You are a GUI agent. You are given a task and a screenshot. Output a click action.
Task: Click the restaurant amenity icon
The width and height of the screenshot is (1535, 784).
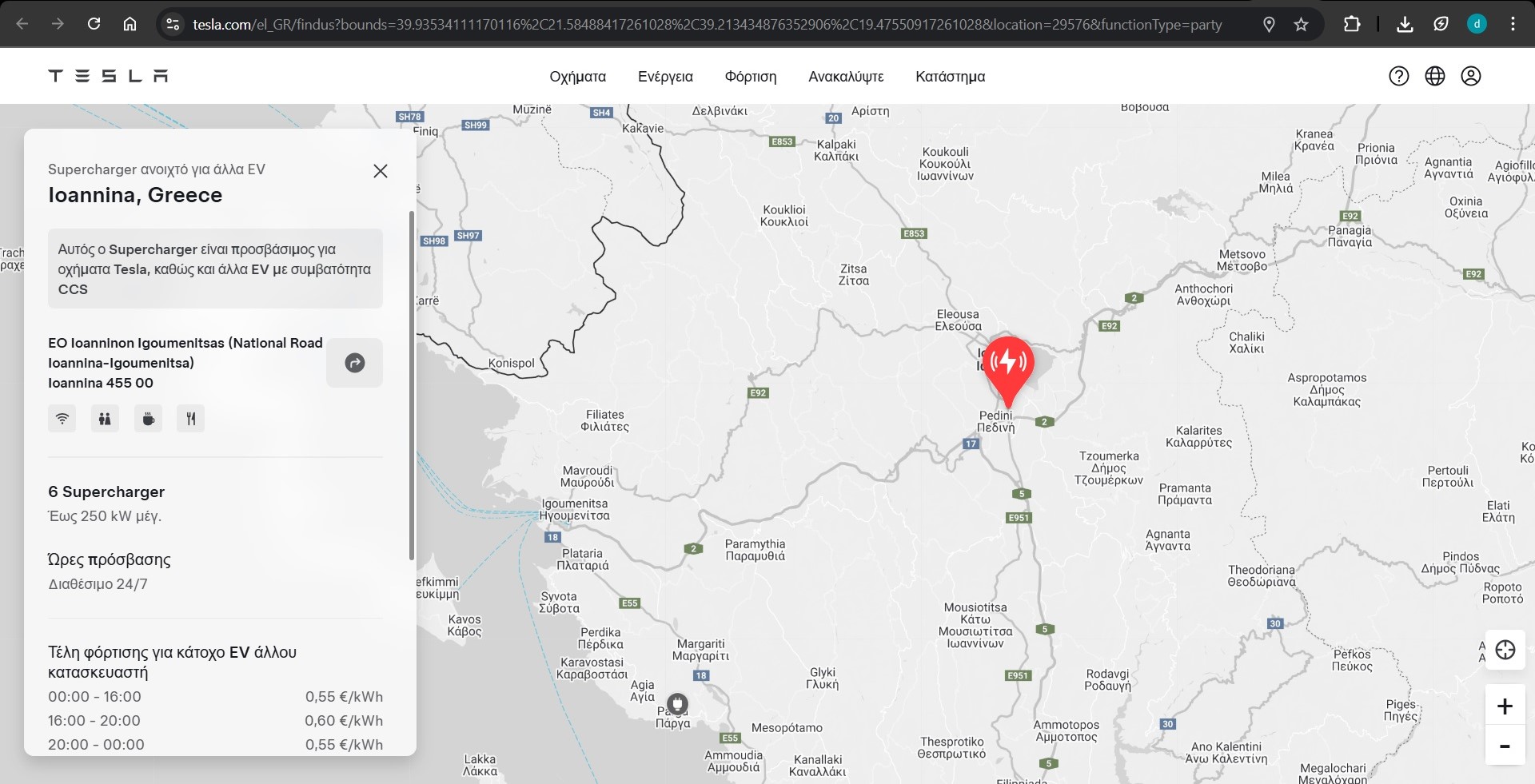(x=190, y=419)
